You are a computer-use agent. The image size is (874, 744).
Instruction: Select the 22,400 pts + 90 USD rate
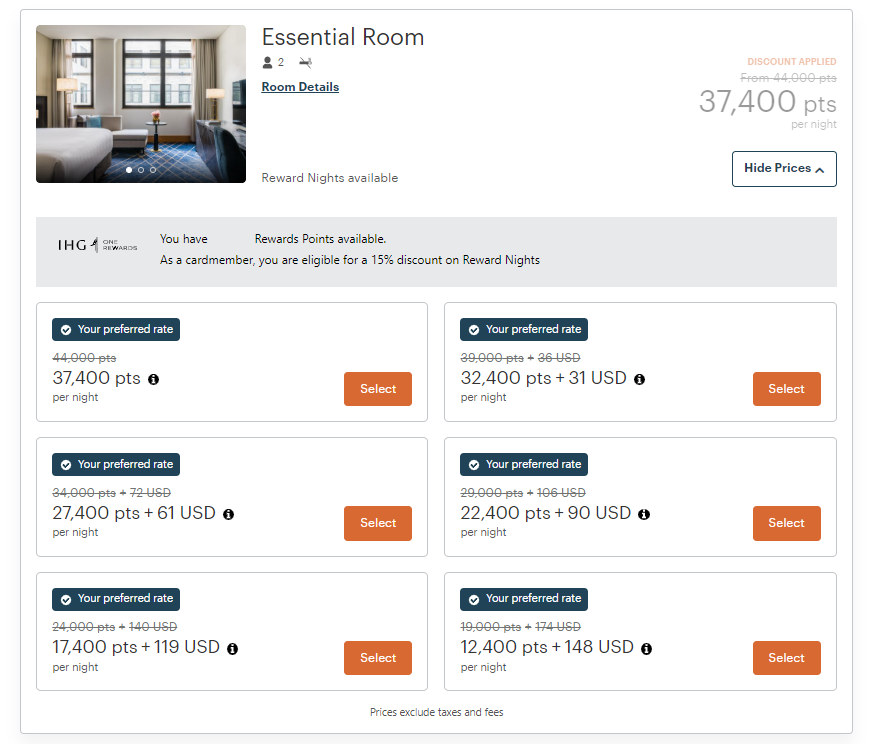pos(786,523)
